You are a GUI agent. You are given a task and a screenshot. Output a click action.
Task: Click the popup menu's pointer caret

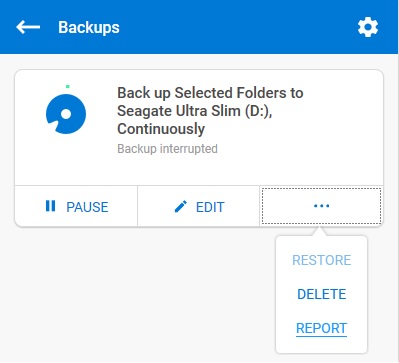[319, 232]
